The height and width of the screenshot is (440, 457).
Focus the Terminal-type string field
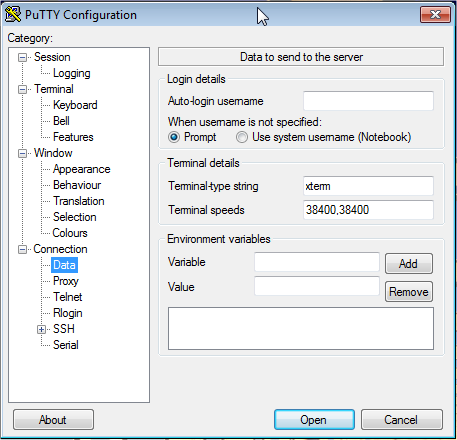pyautogui.click(x=368, y=186)
